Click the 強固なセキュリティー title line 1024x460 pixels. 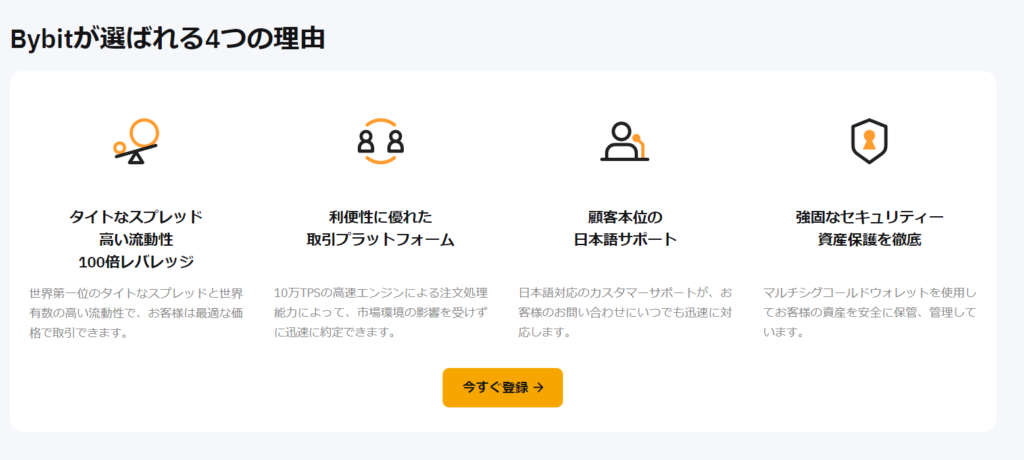coord(869,216)
